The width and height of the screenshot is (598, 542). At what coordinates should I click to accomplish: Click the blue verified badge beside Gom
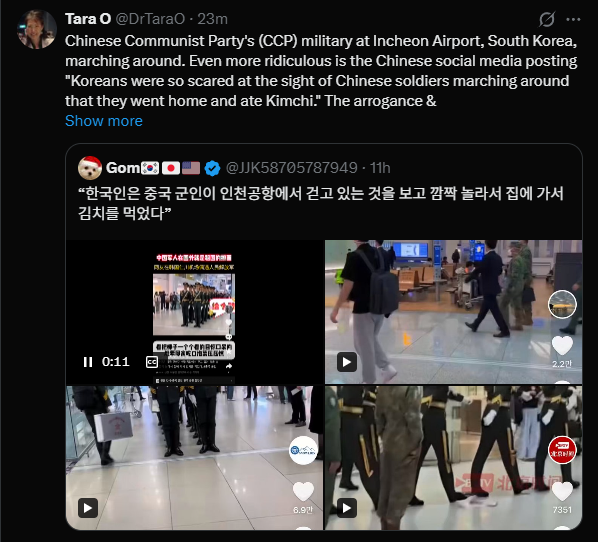click(x=212, y=168)
